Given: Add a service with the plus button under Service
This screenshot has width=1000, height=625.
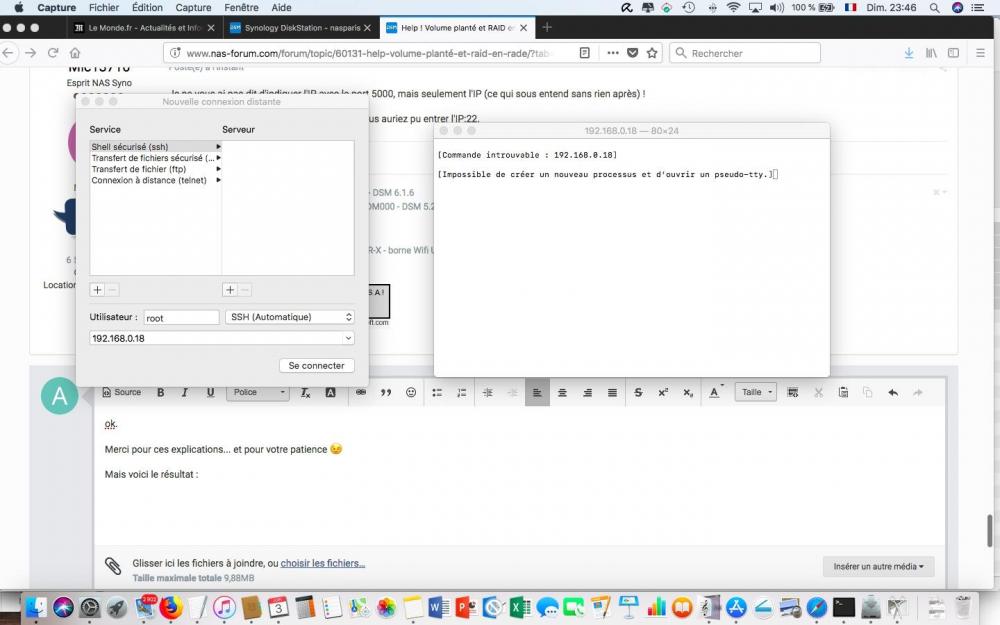Looking at the screenshot, I should [x=98, y=290].
